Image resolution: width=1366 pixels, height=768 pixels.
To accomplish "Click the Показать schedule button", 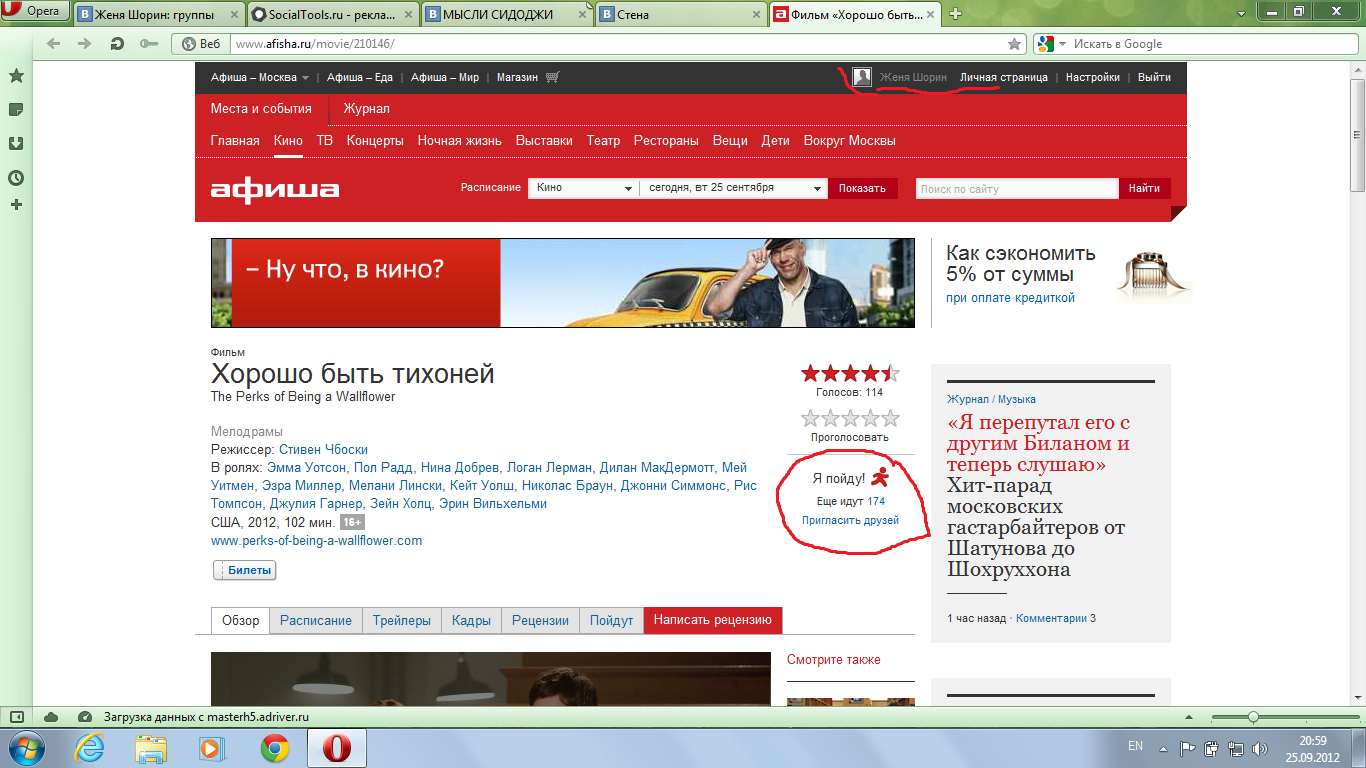I will 863,188.
